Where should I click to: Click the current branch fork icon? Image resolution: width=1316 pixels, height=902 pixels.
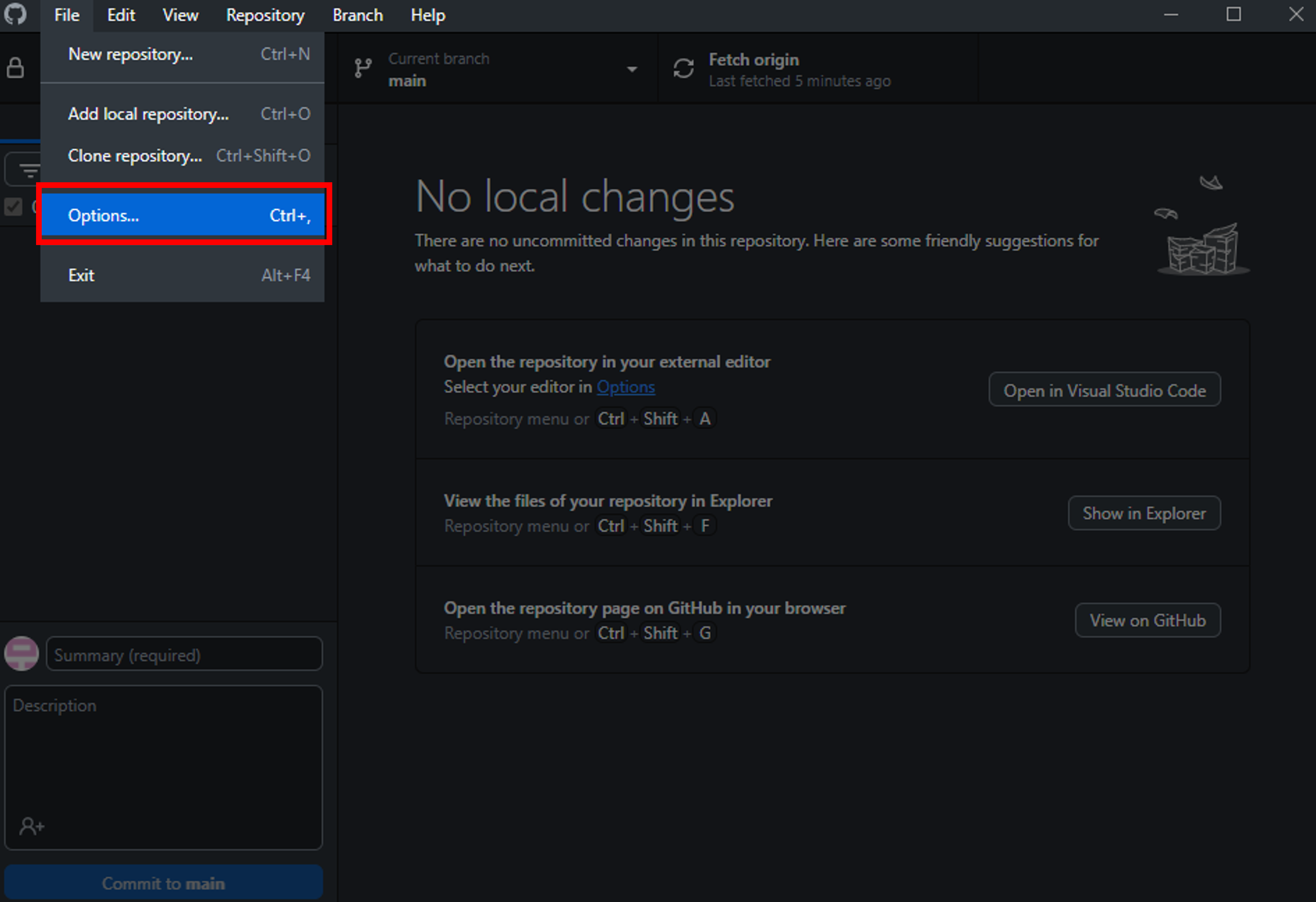[x=363, y=68]
